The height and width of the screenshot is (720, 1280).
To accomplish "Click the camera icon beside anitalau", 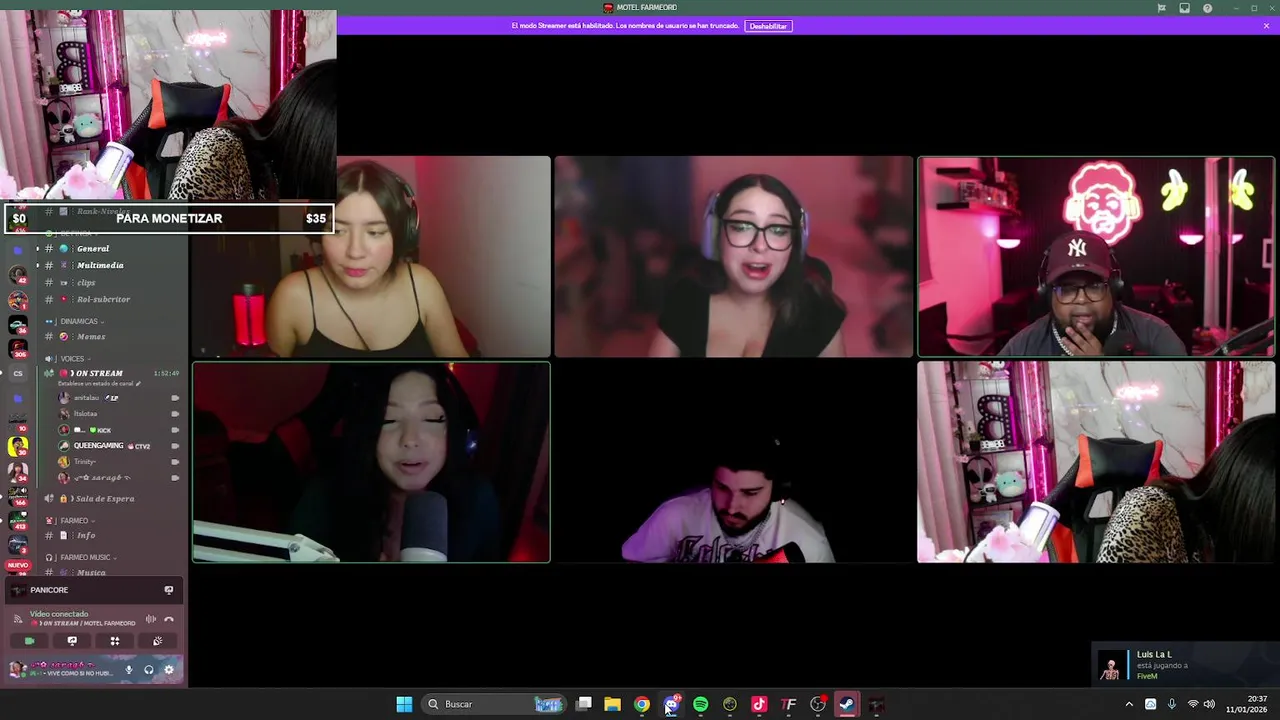I will click(x=175, y=398).
